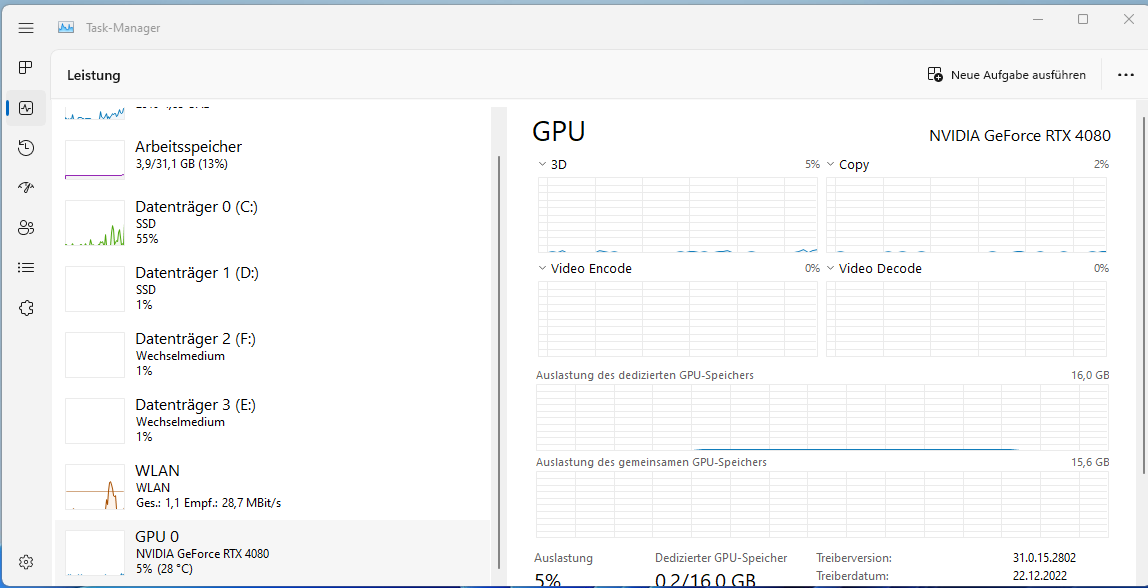Screen dimensions: 1148x588
Task: Maximize the Task-Manager window
Action: click(1083, 20)
